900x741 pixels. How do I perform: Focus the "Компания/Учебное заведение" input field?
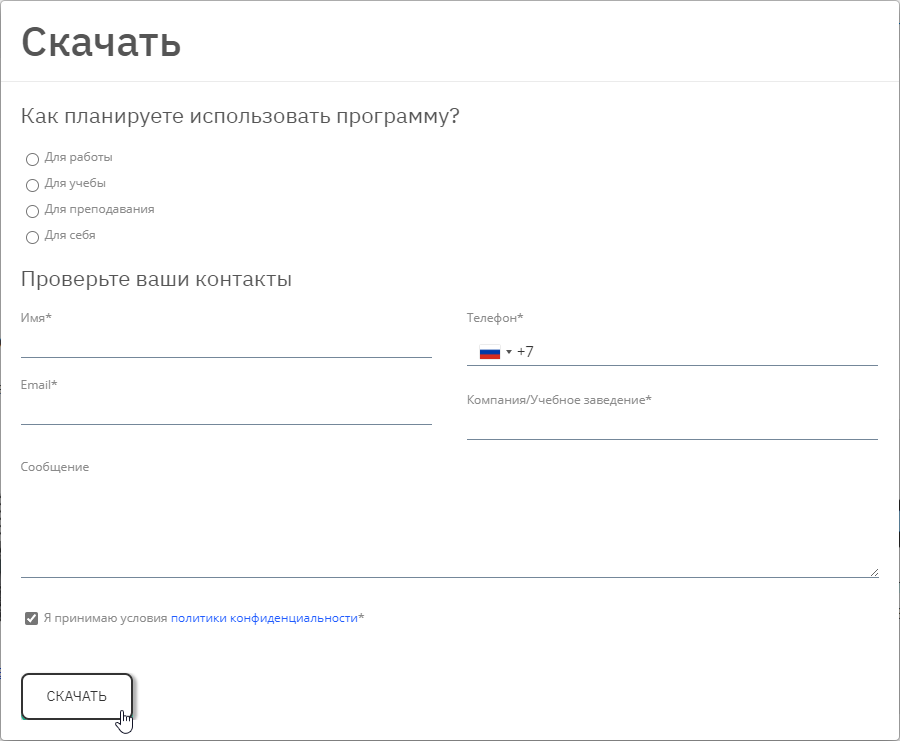tap(672, 427)
